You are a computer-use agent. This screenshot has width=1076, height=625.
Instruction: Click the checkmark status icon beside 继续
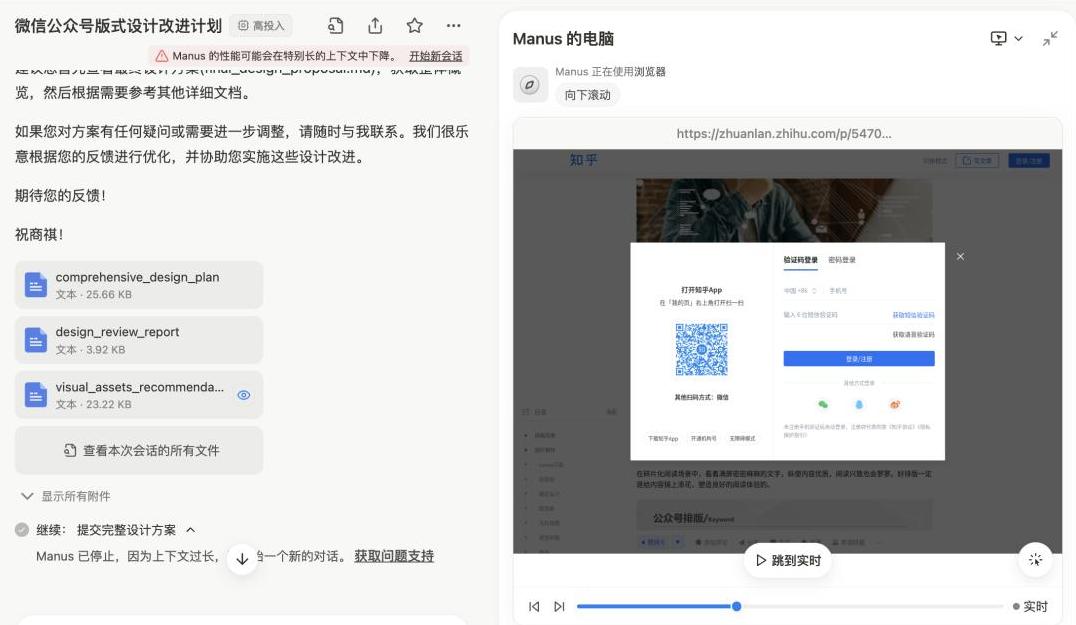(x=22, y=530)
